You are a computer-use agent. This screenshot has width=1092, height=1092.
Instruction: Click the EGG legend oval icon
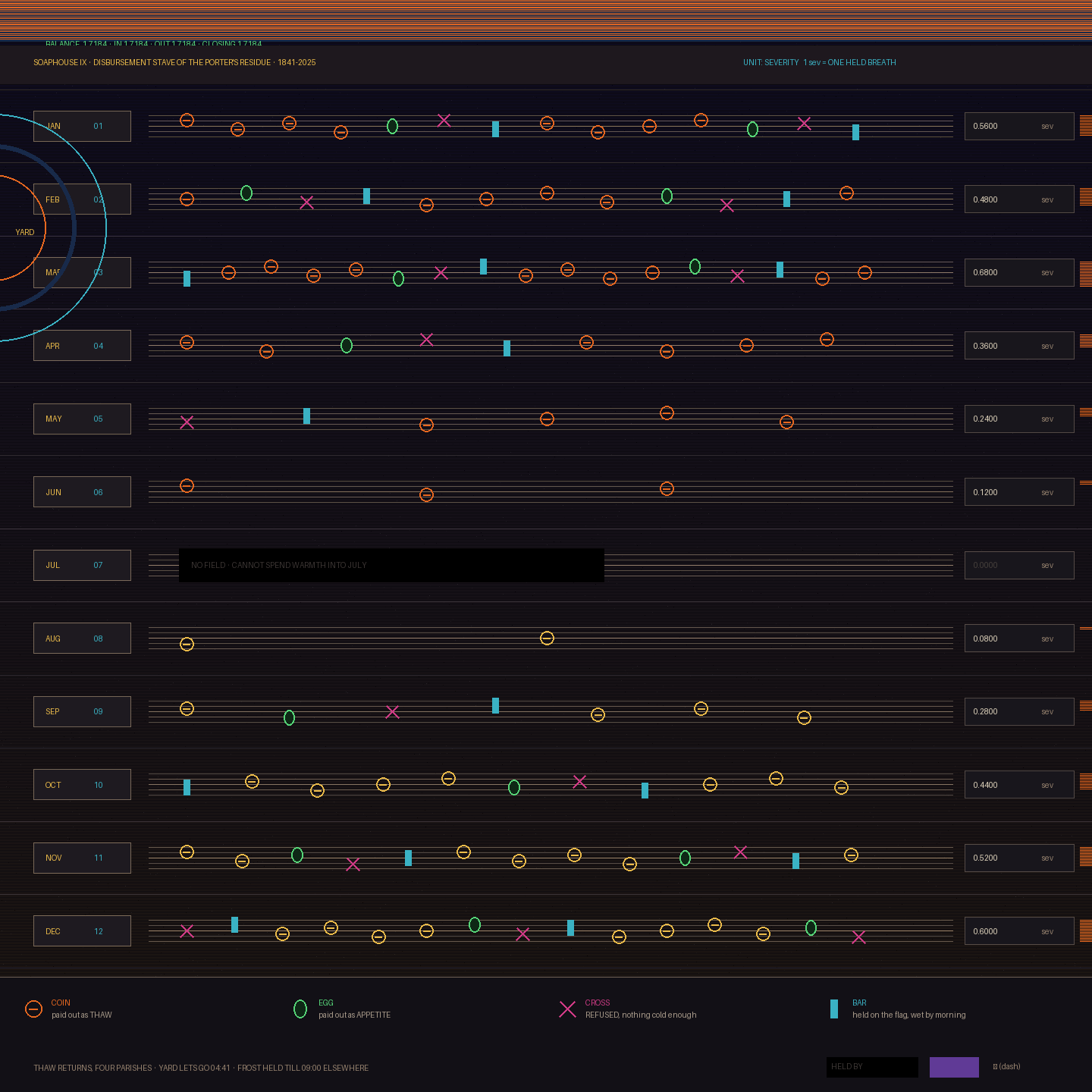click(300, 1009)
